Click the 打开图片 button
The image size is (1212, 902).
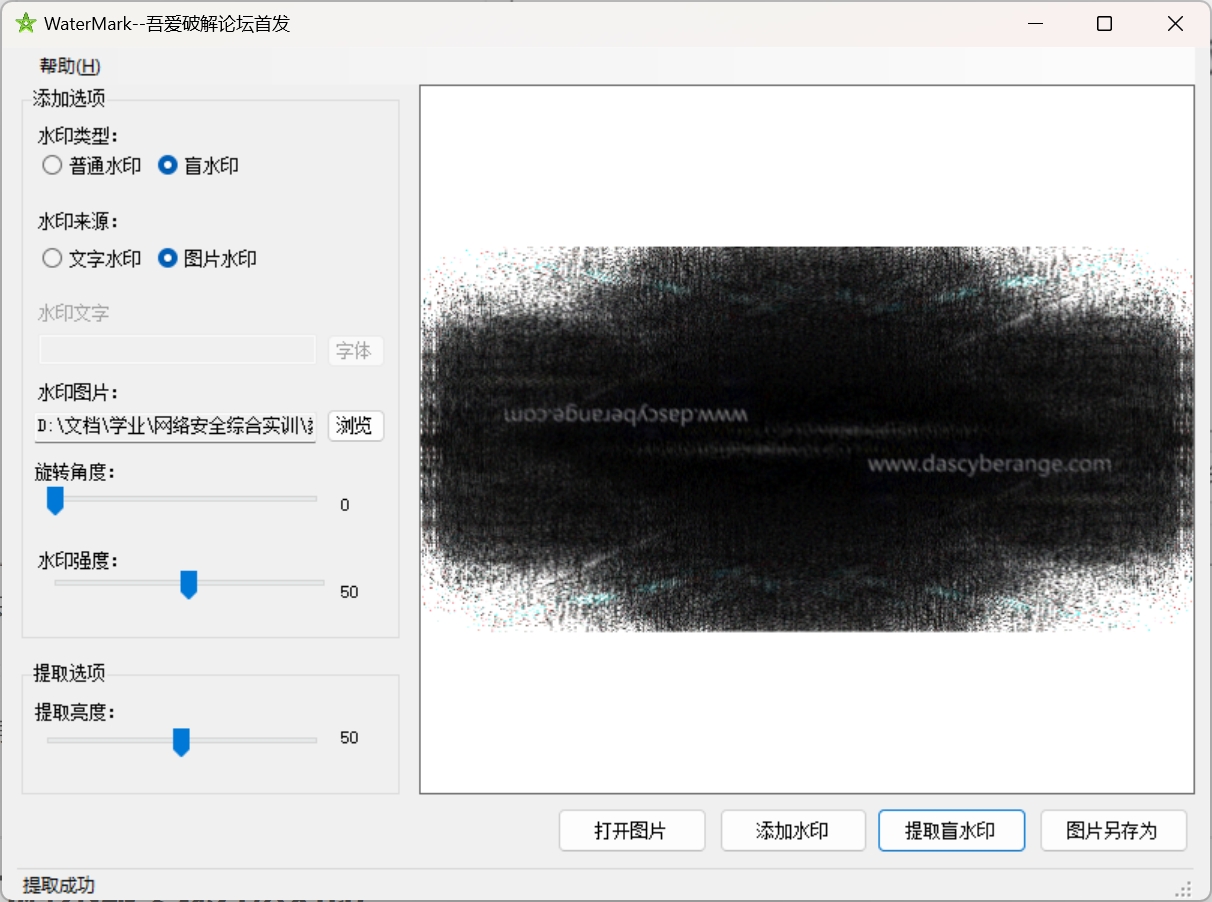point(632,830)
